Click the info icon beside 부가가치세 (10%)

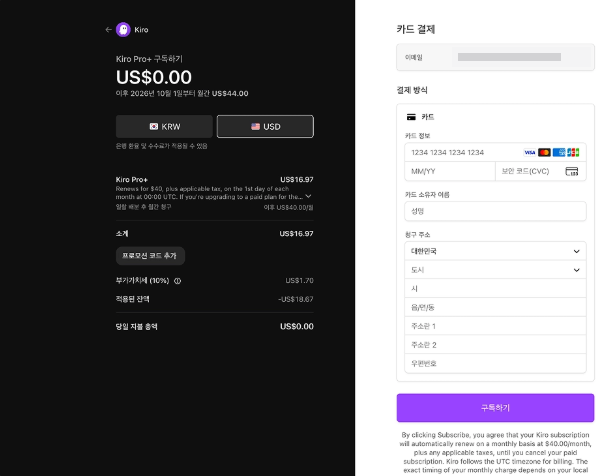point(178,281)
